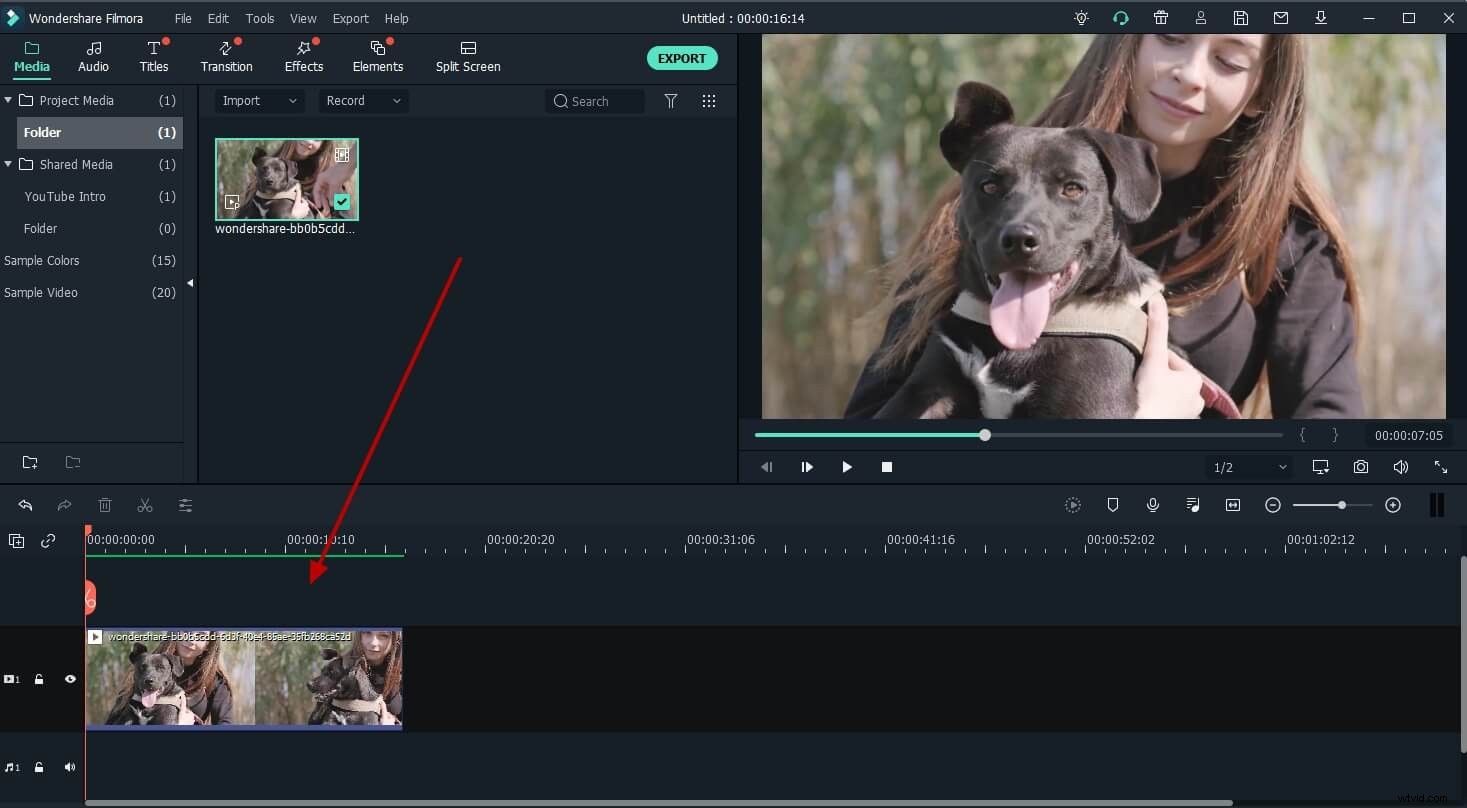Open the Split Screen panel

pos(467,56)
